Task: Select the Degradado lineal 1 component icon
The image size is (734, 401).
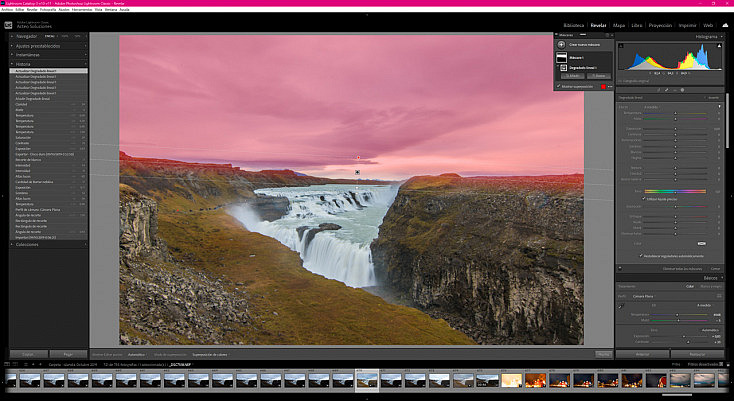Action: point(564,68)
